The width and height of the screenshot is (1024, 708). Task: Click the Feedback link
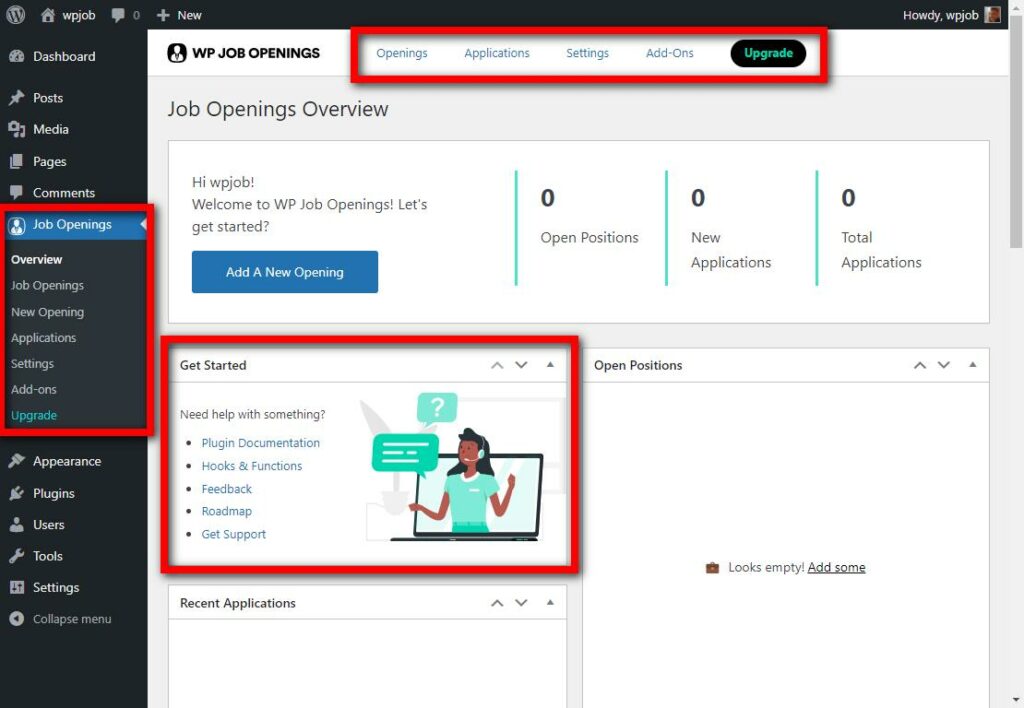(x=226, y=489)
